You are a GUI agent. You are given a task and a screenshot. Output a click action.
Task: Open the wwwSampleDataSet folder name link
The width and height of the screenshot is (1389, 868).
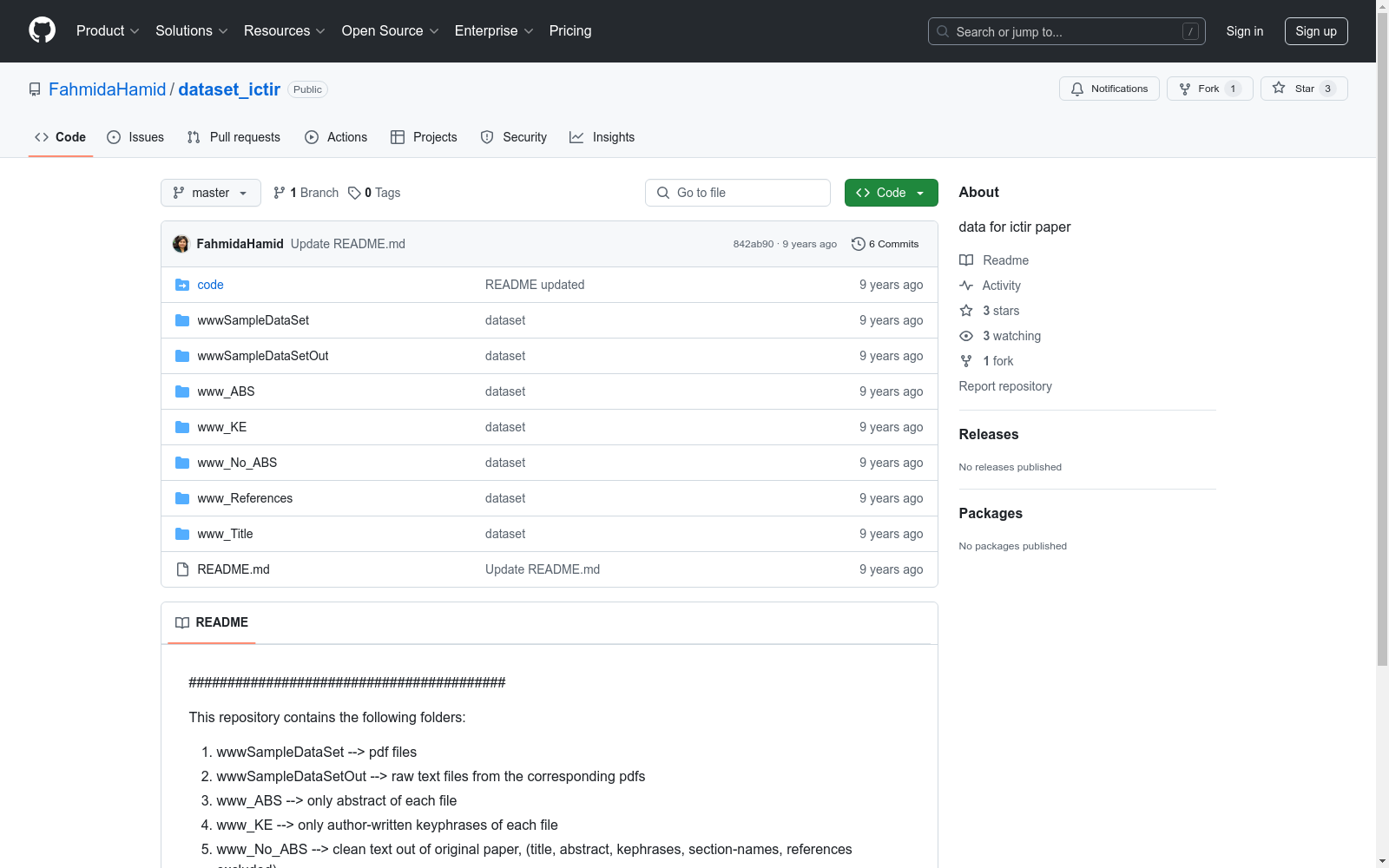[253, 320]
